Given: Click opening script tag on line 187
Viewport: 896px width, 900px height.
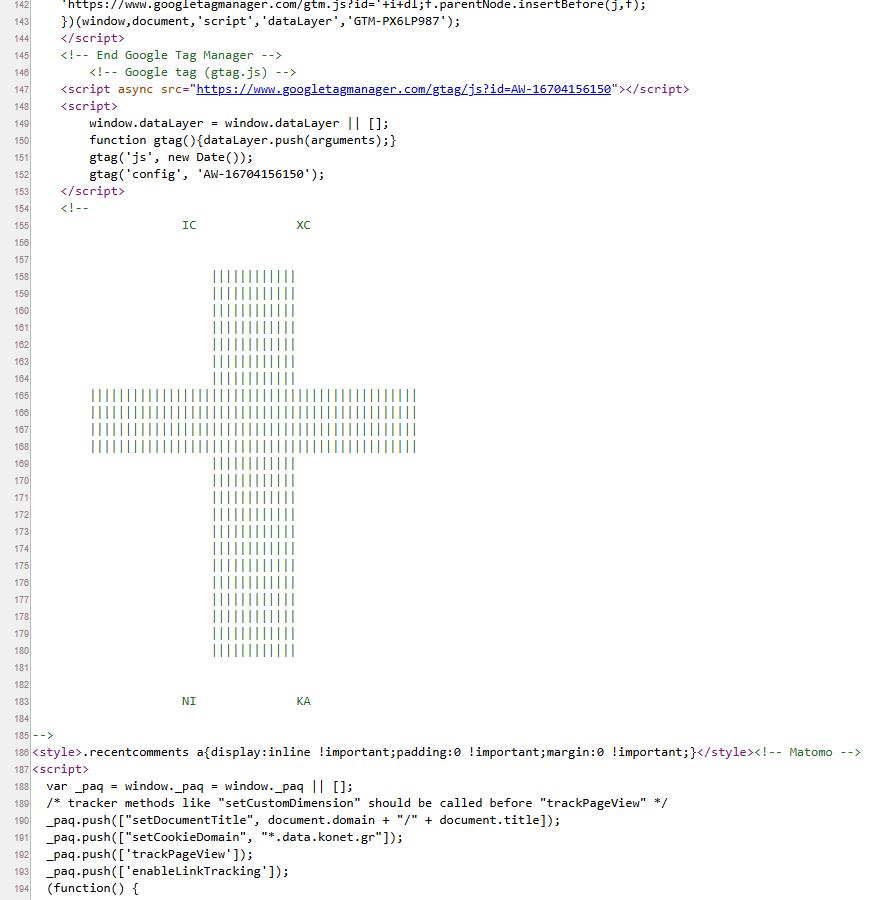Looking at the screenshot, I should tap(60, 769).
